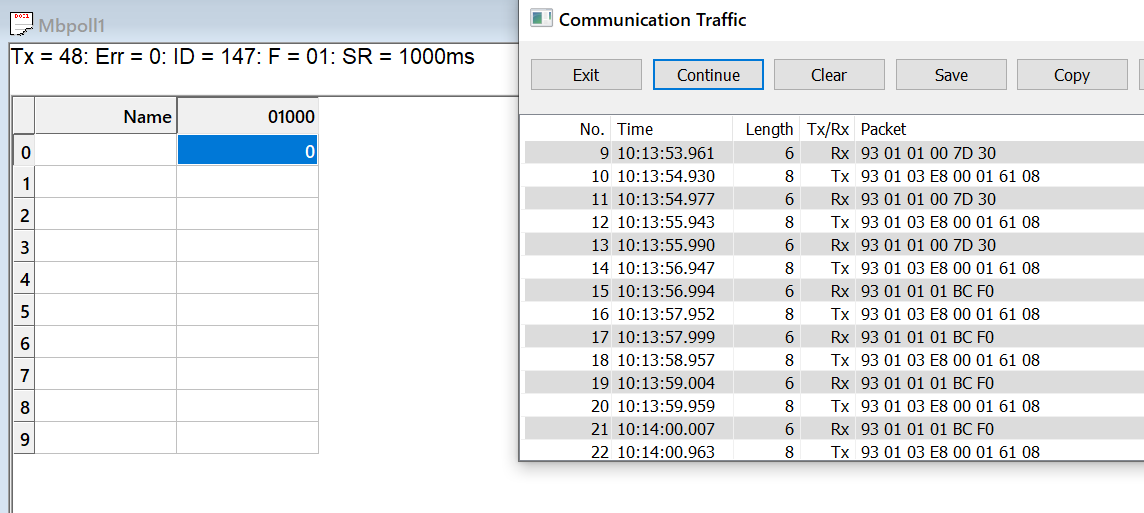The height and width of the screenshot is (513, 1144).
Task: Click the 01000 column header
Action: pyautogui.click(x=247, y=117)
